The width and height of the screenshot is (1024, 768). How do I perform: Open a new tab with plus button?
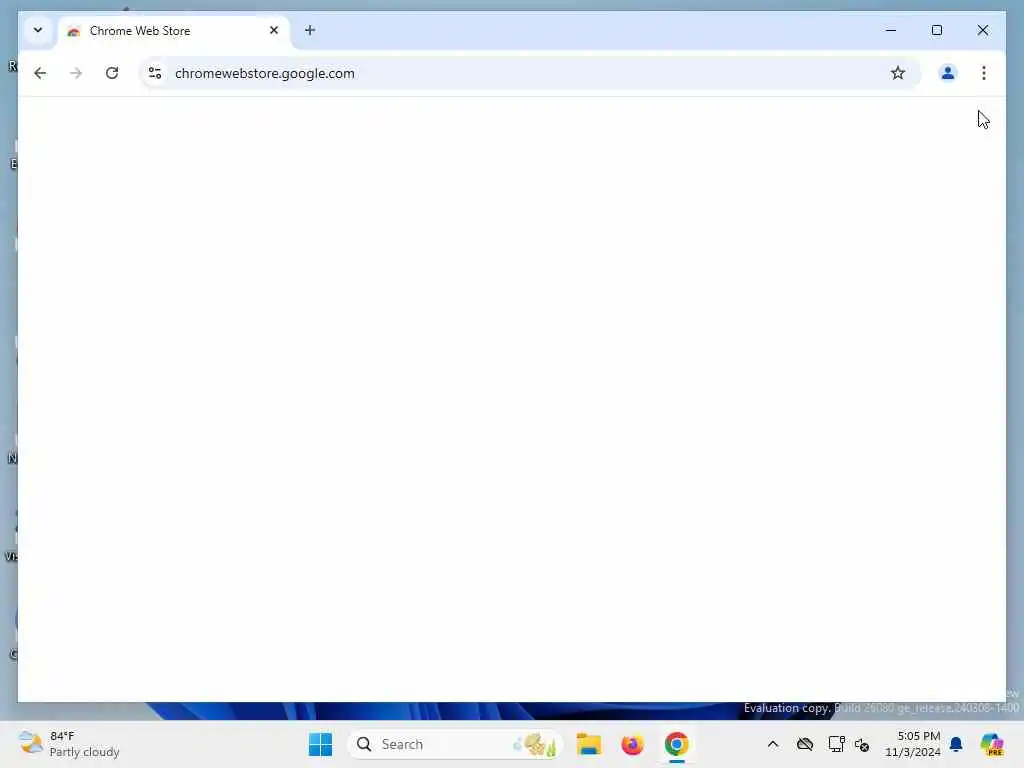click(310, 31)
